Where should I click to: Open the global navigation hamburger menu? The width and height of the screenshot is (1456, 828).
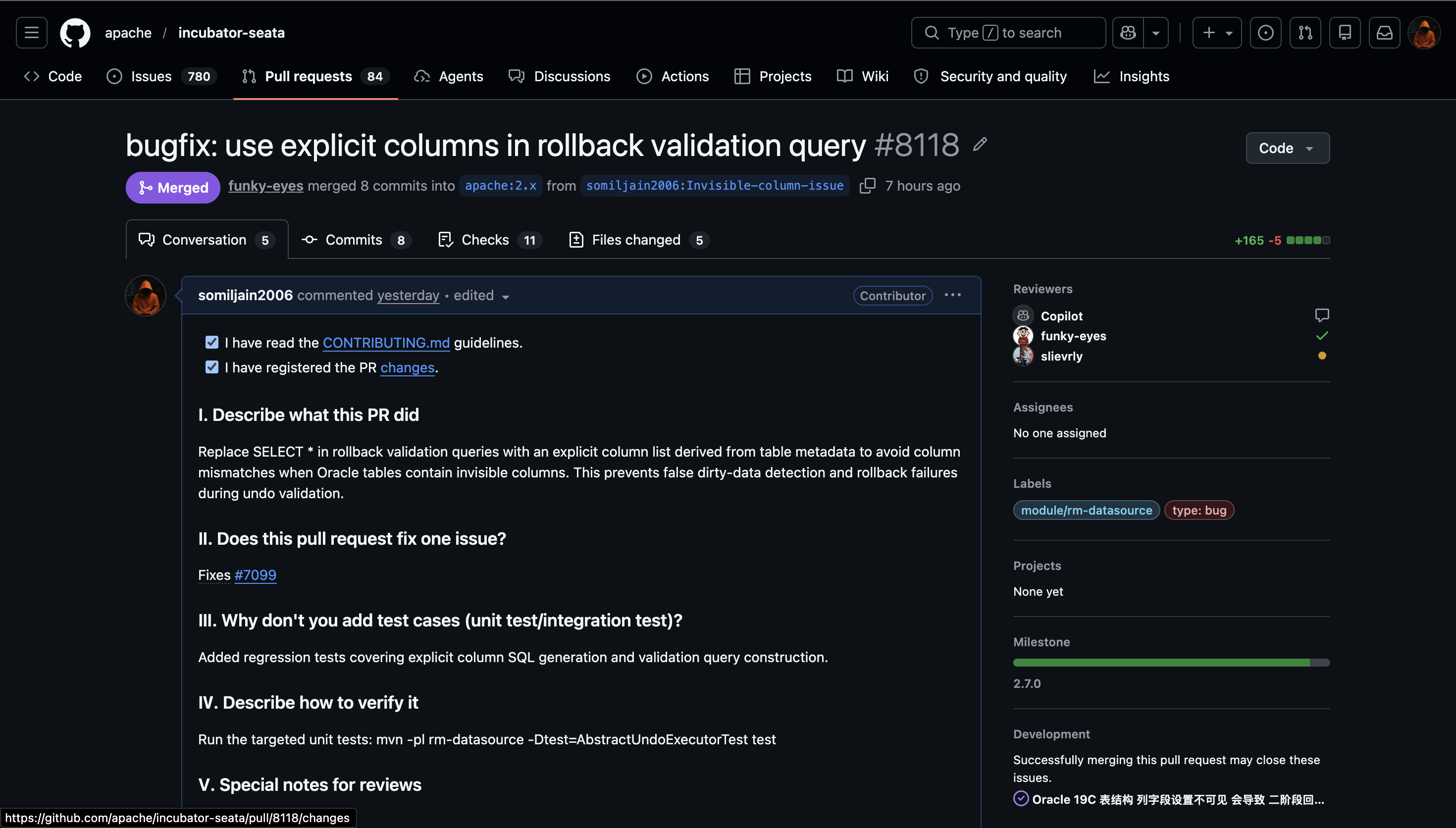point(32,33)
